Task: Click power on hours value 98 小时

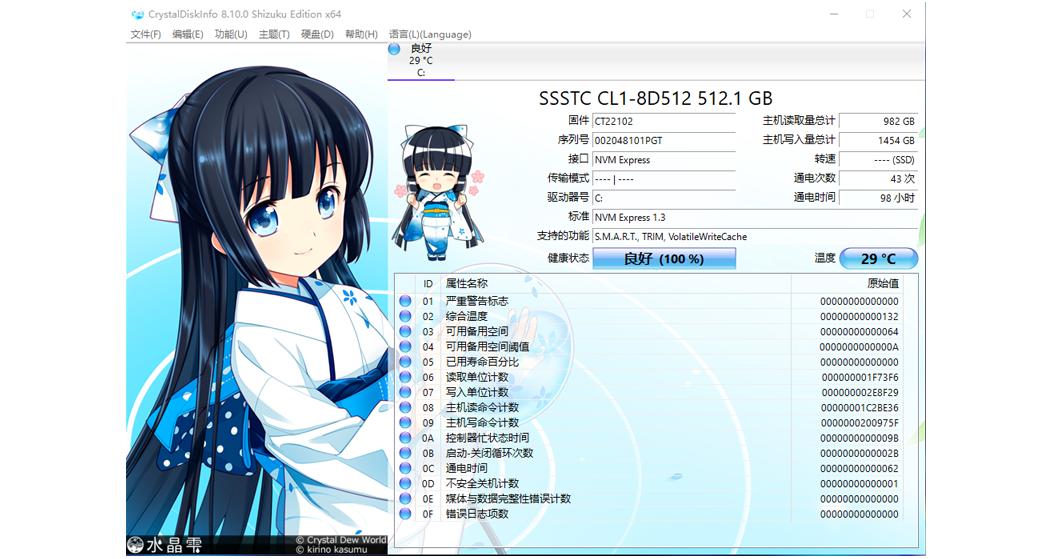Action: click(x=878, y=198)
